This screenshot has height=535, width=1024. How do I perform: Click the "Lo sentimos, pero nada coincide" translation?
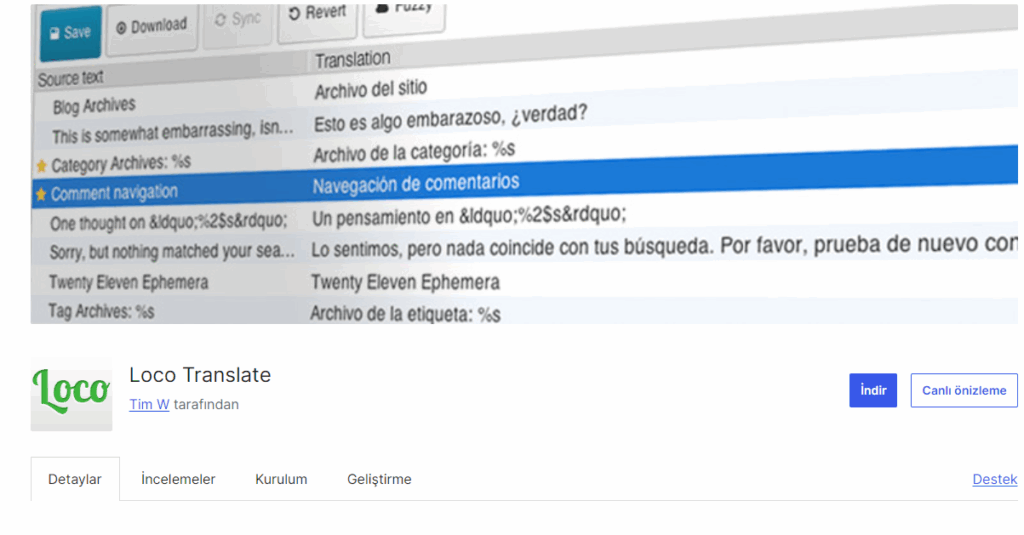coord(664,246)
